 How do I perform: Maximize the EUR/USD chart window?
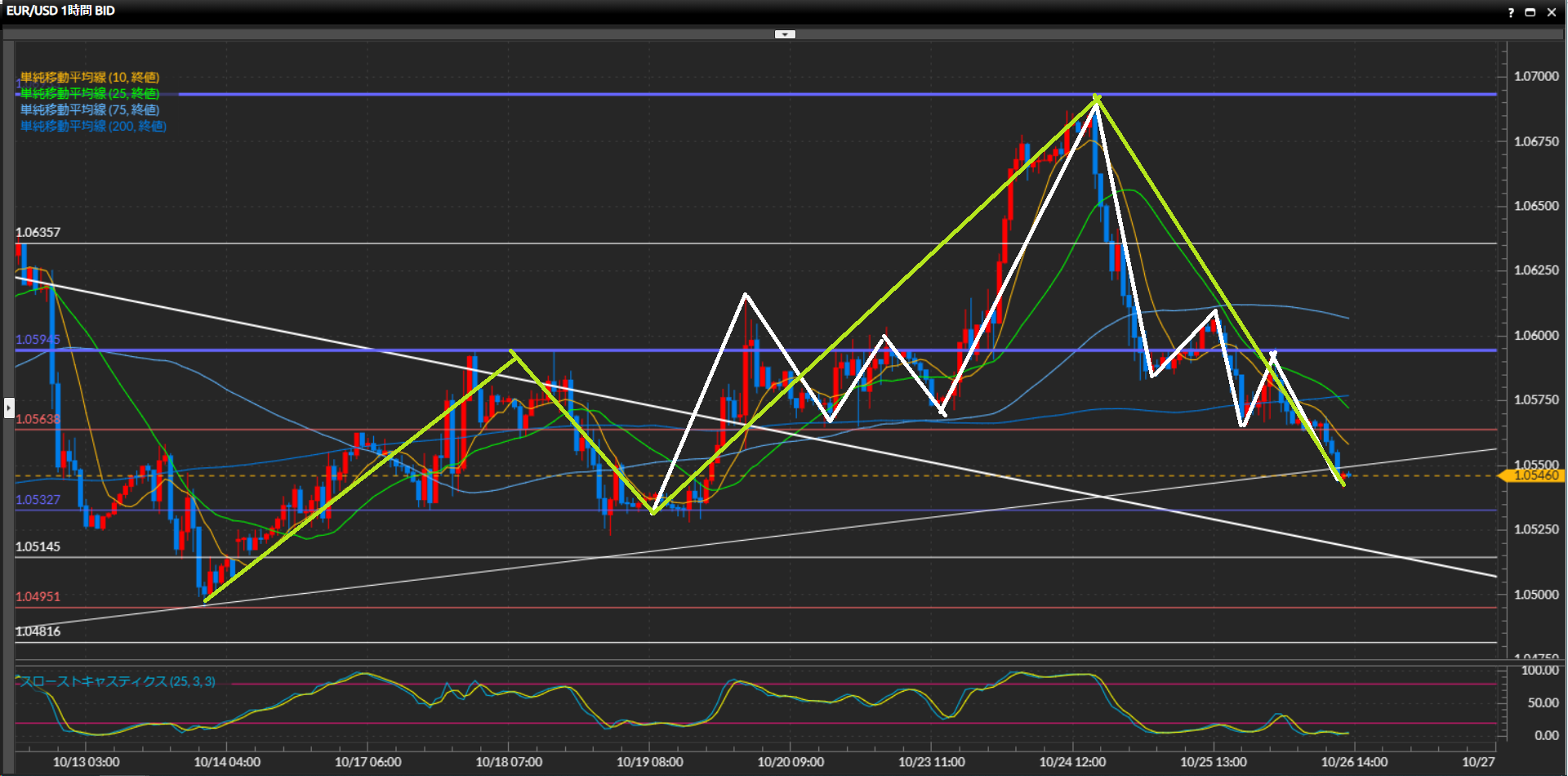pyautogui.click(x=1530, y=12)
